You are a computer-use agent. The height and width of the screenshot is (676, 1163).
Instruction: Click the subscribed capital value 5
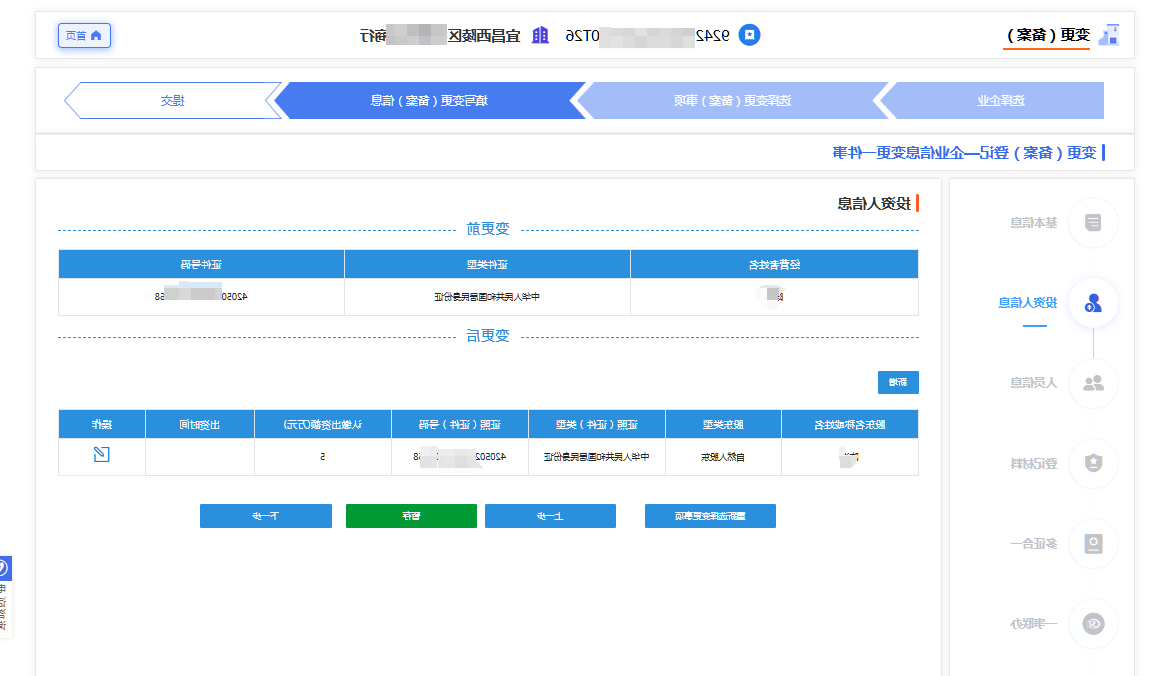point(323,457)
